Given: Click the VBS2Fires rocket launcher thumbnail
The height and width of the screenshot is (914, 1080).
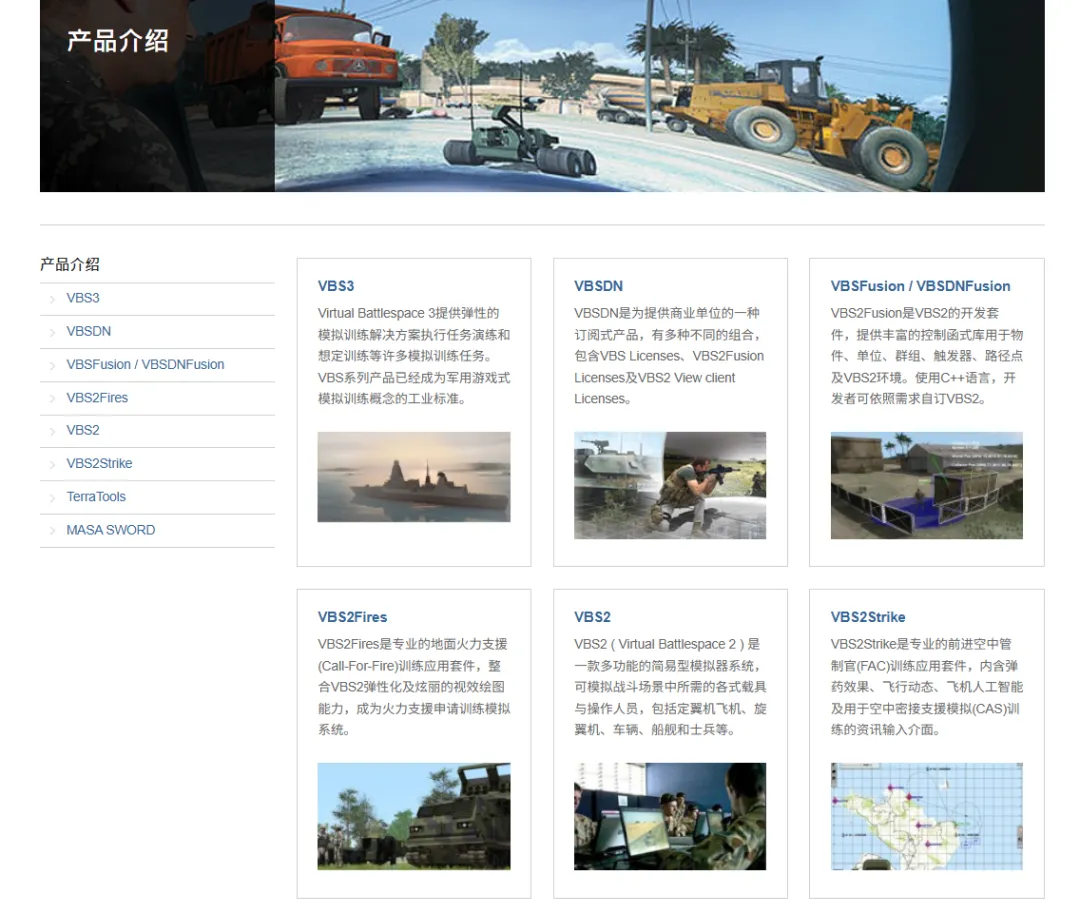Looking at the screenshot, I should [414, 816].
